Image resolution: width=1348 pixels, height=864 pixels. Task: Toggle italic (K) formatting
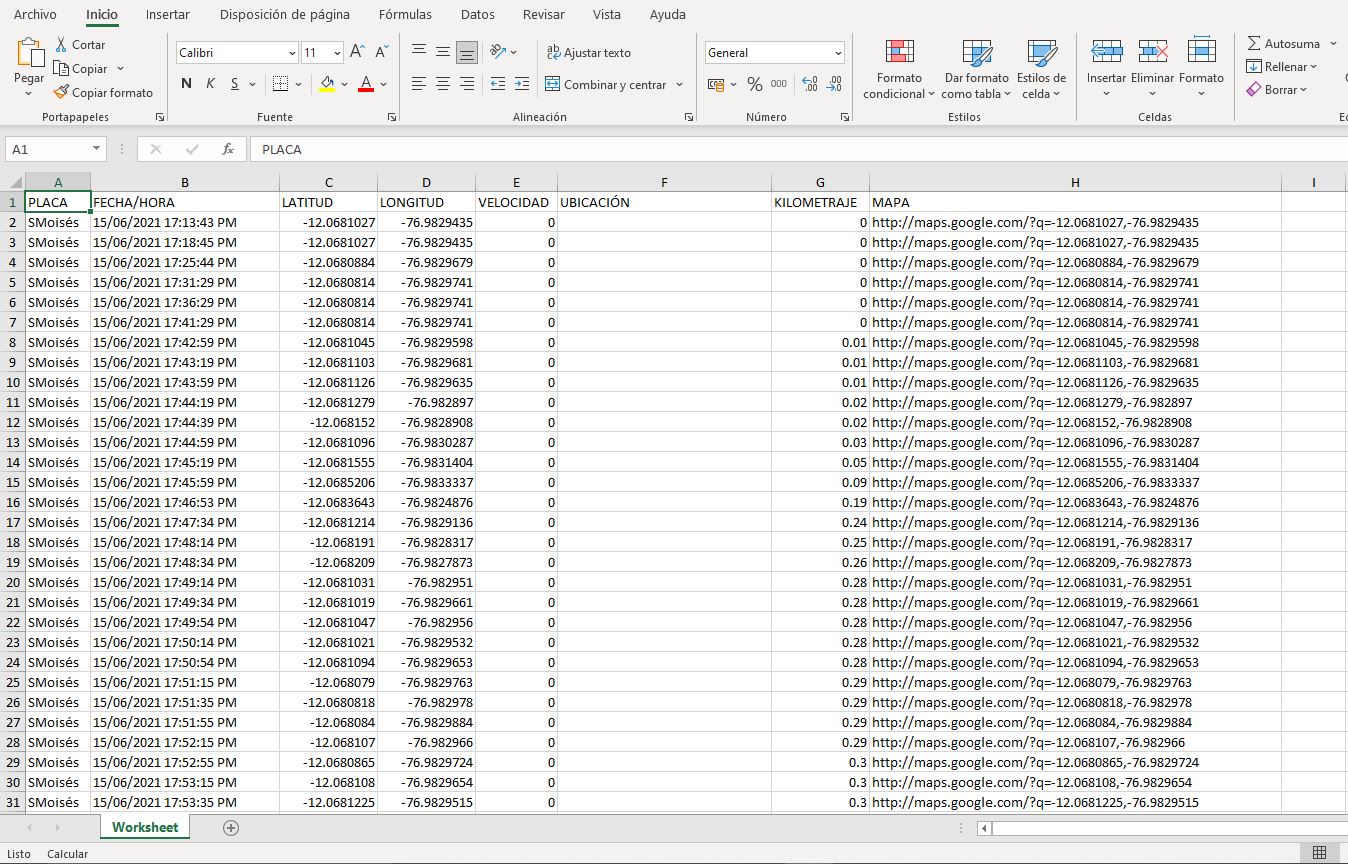(x=210, y=84)
